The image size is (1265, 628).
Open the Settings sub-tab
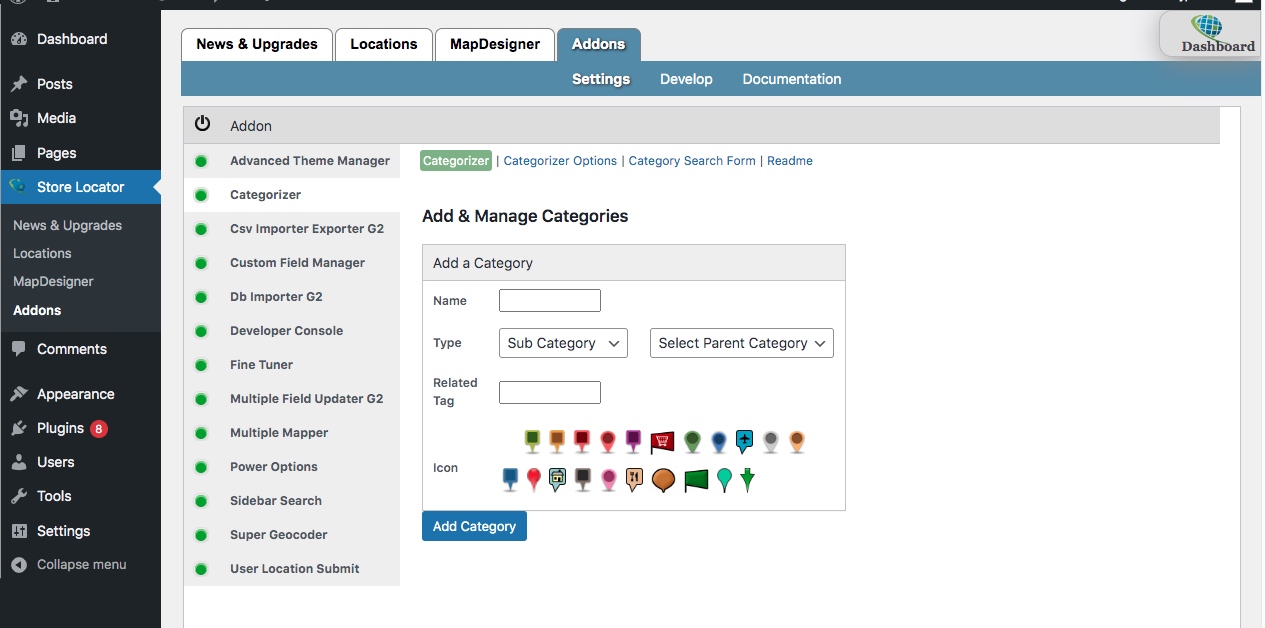(601, 79)
